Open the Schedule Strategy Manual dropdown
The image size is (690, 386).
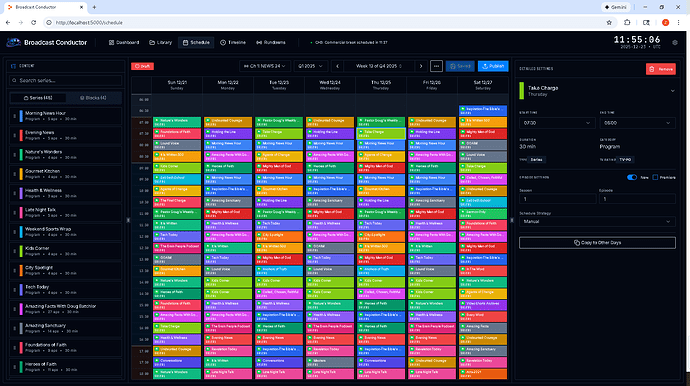(x=597, y=221)
